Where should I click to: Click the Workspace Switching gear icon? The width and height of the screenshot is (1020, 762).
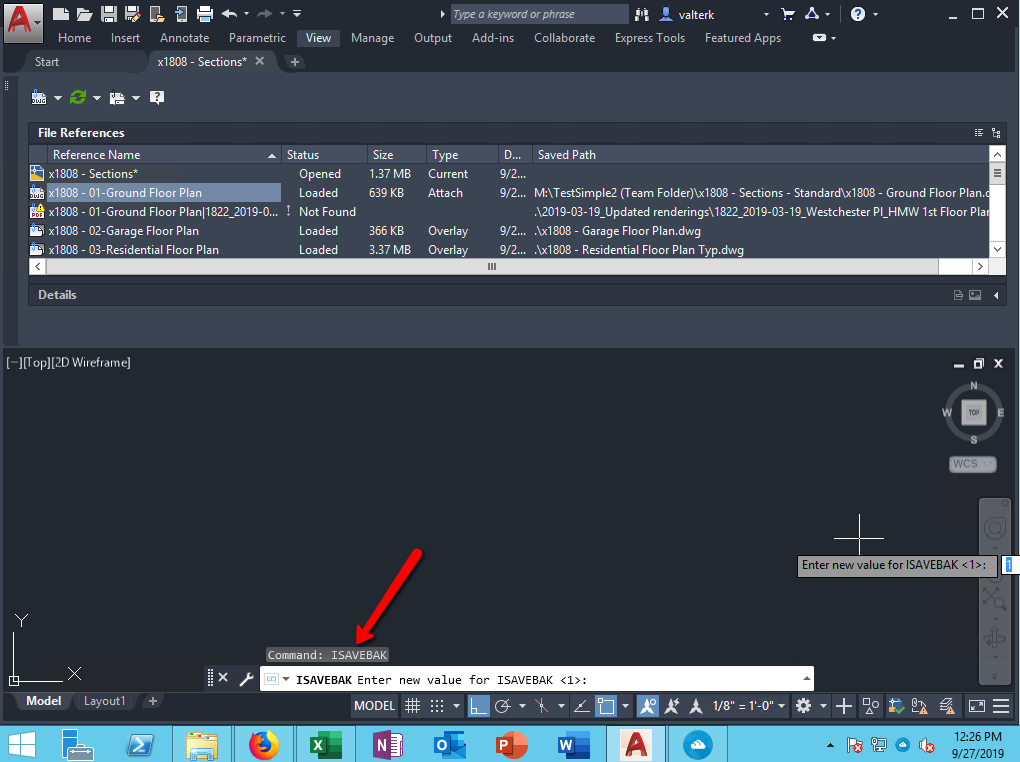(803, 706)
